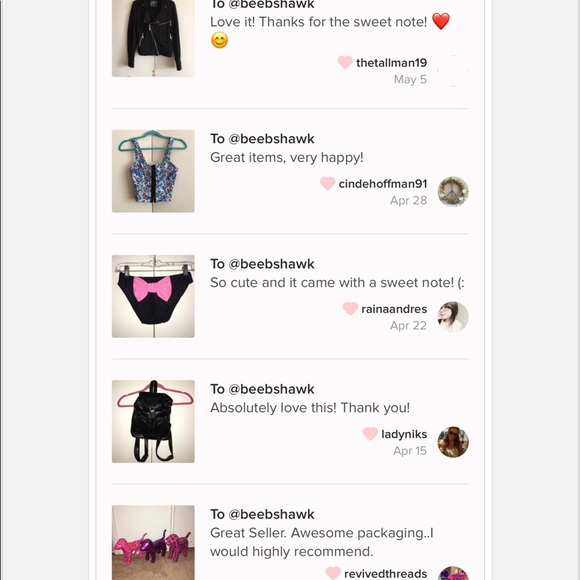Open cindehoffman91's peace sign avatar
580x580 pixels.
point(453,191)
